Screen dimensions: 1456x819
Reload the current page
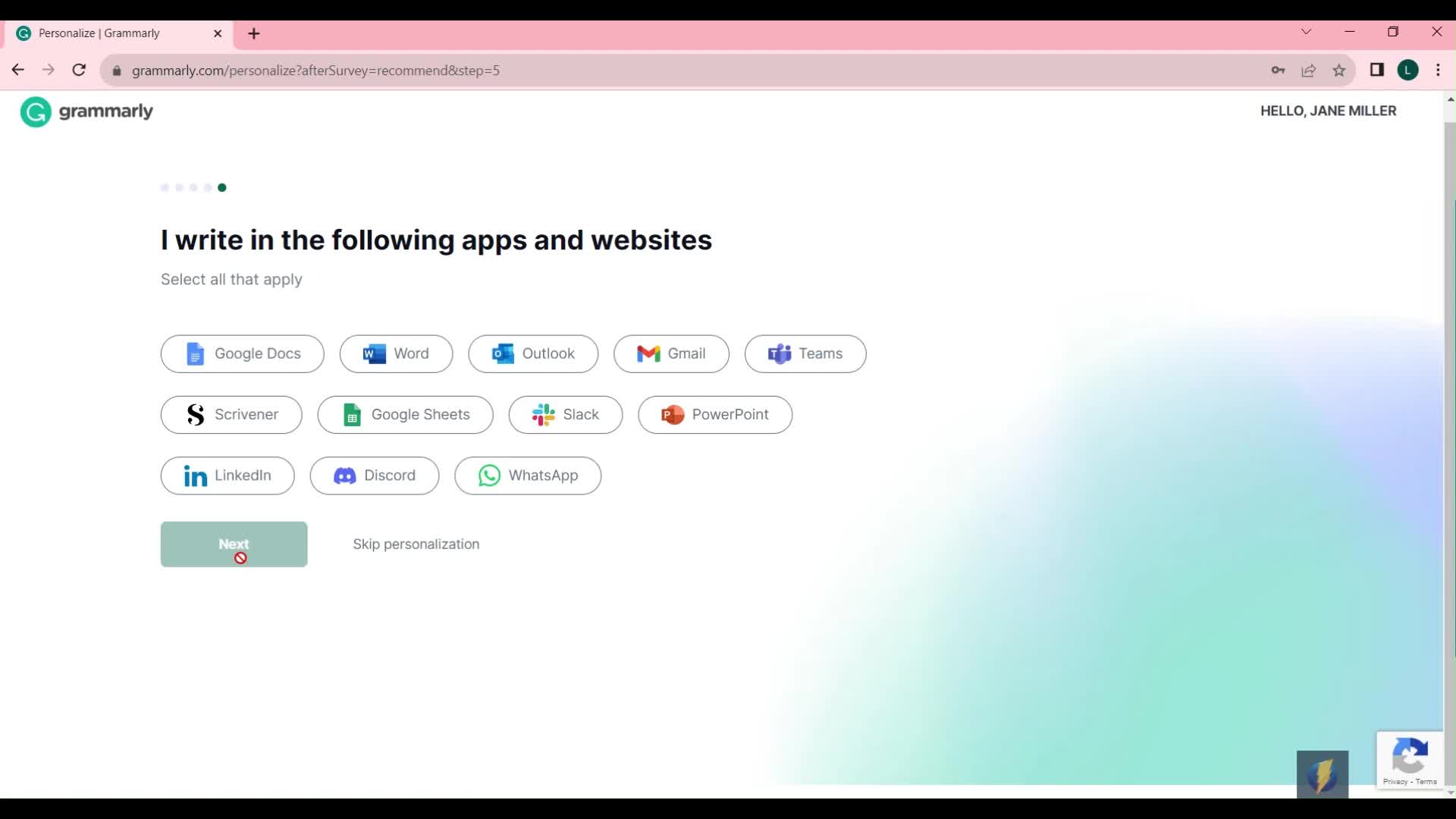(x=79, y=70)
